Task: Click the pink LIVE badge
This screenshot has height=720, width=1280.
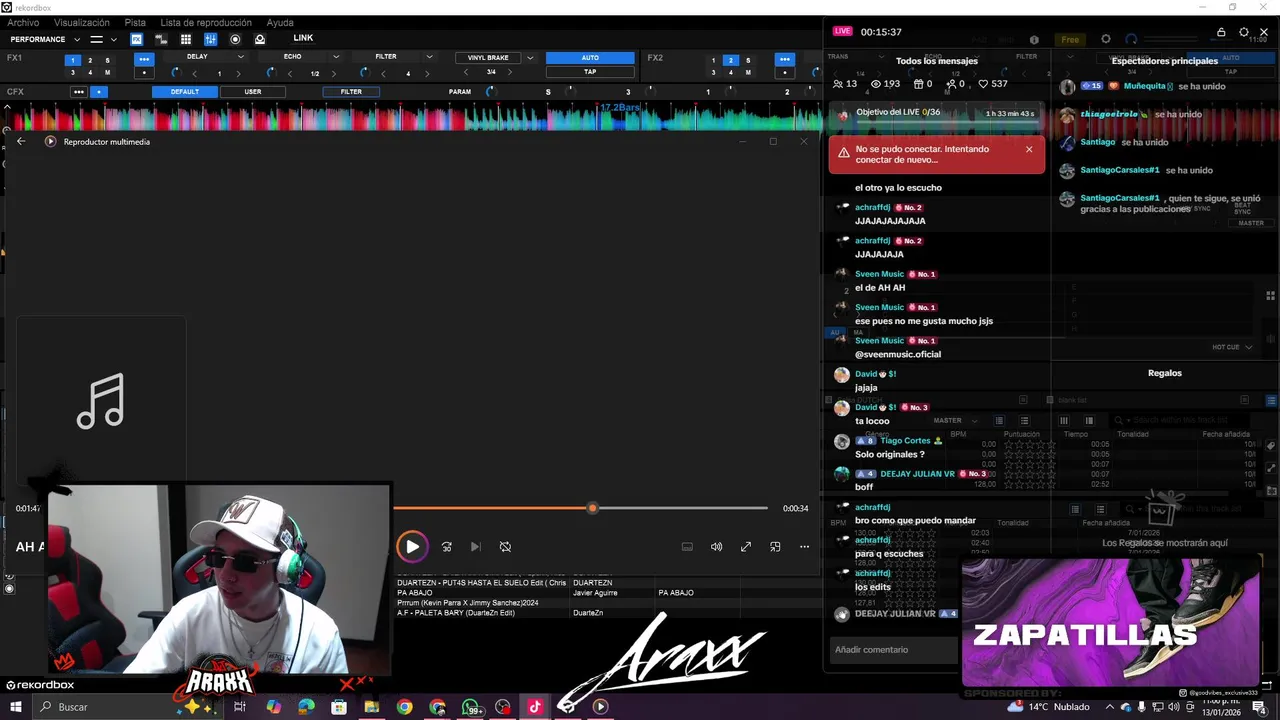Action: (x=842, y=32)
